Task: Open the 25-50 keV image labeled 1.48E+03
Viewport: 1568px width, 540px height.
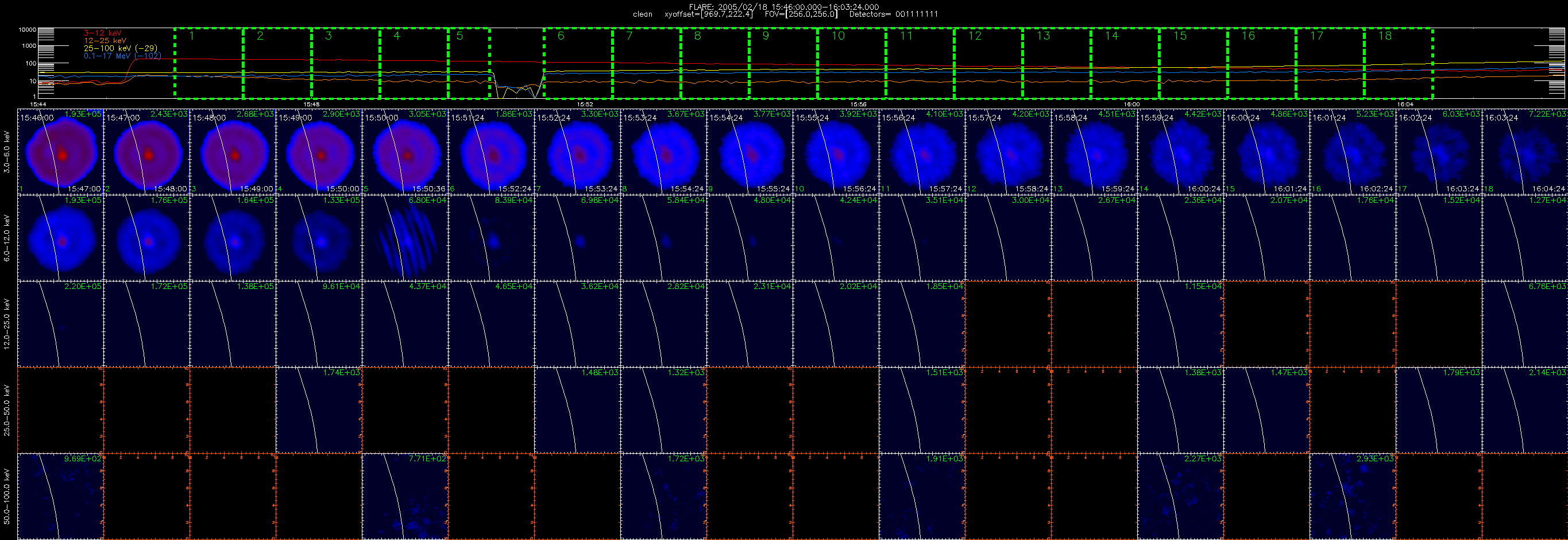Action: (x=578, y=410)
